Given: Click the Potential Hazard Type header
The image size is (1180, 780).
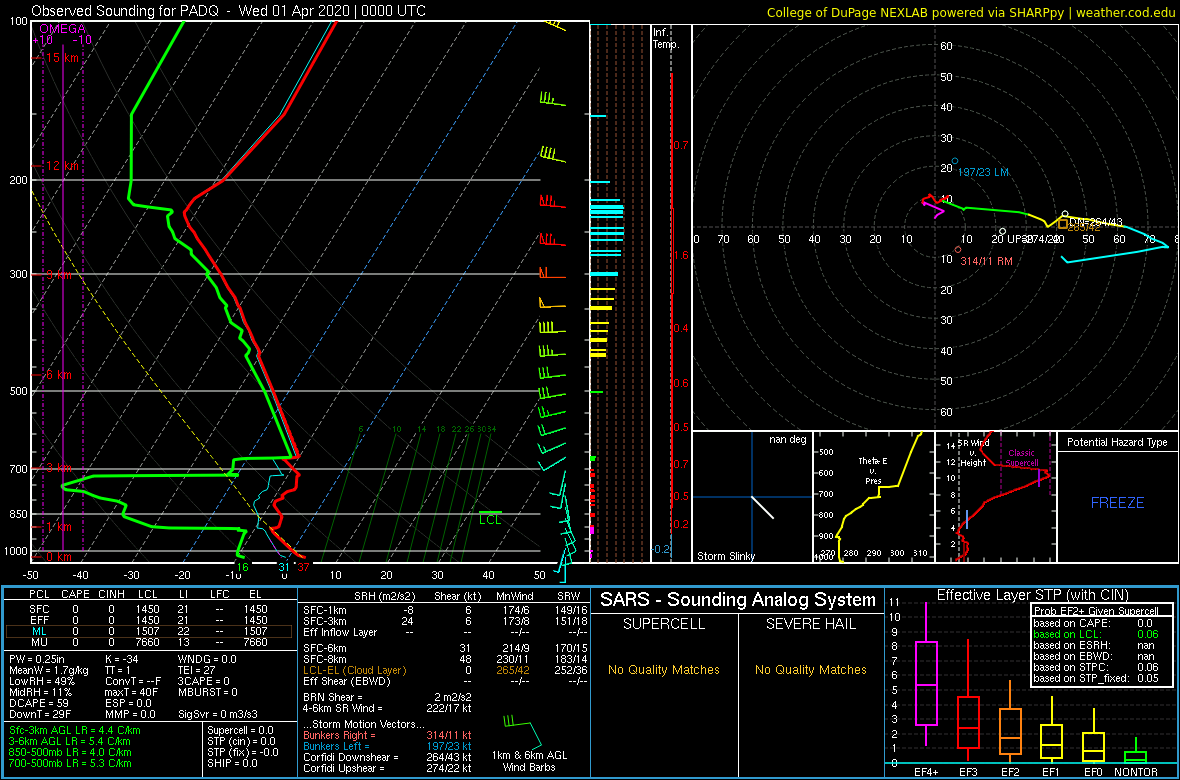Looking at the screenshot, I should (1118, 443).
